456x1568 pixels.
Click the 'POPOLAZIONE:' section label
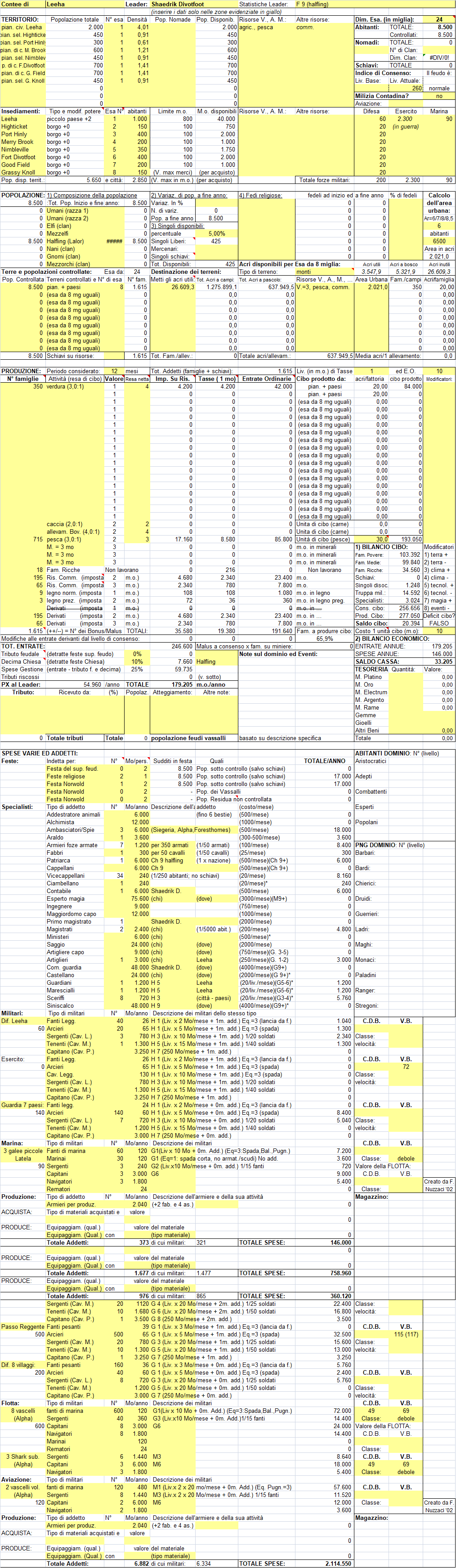pos(22,196)
